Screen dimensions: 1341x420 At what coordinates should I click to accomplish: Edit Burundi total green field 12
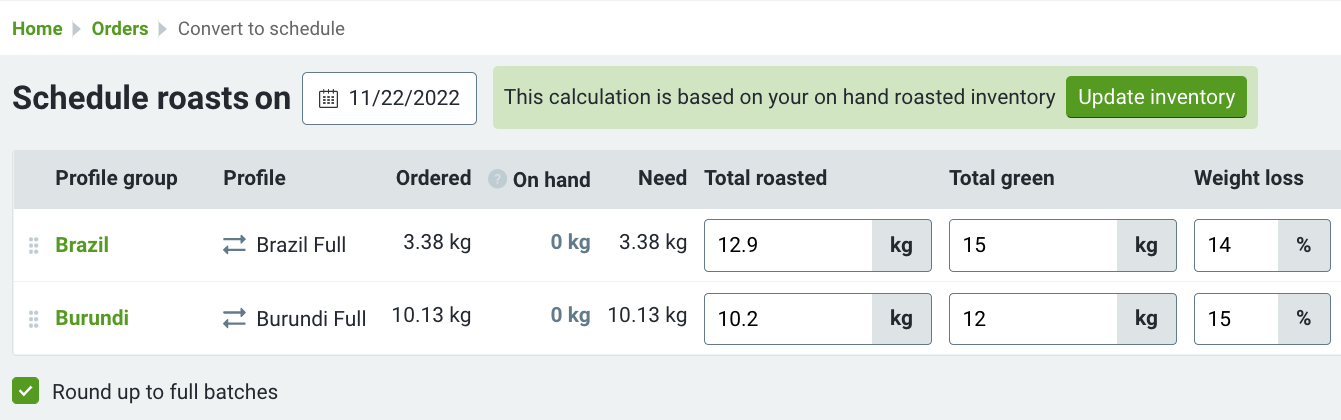click(x=1033, y=319)
